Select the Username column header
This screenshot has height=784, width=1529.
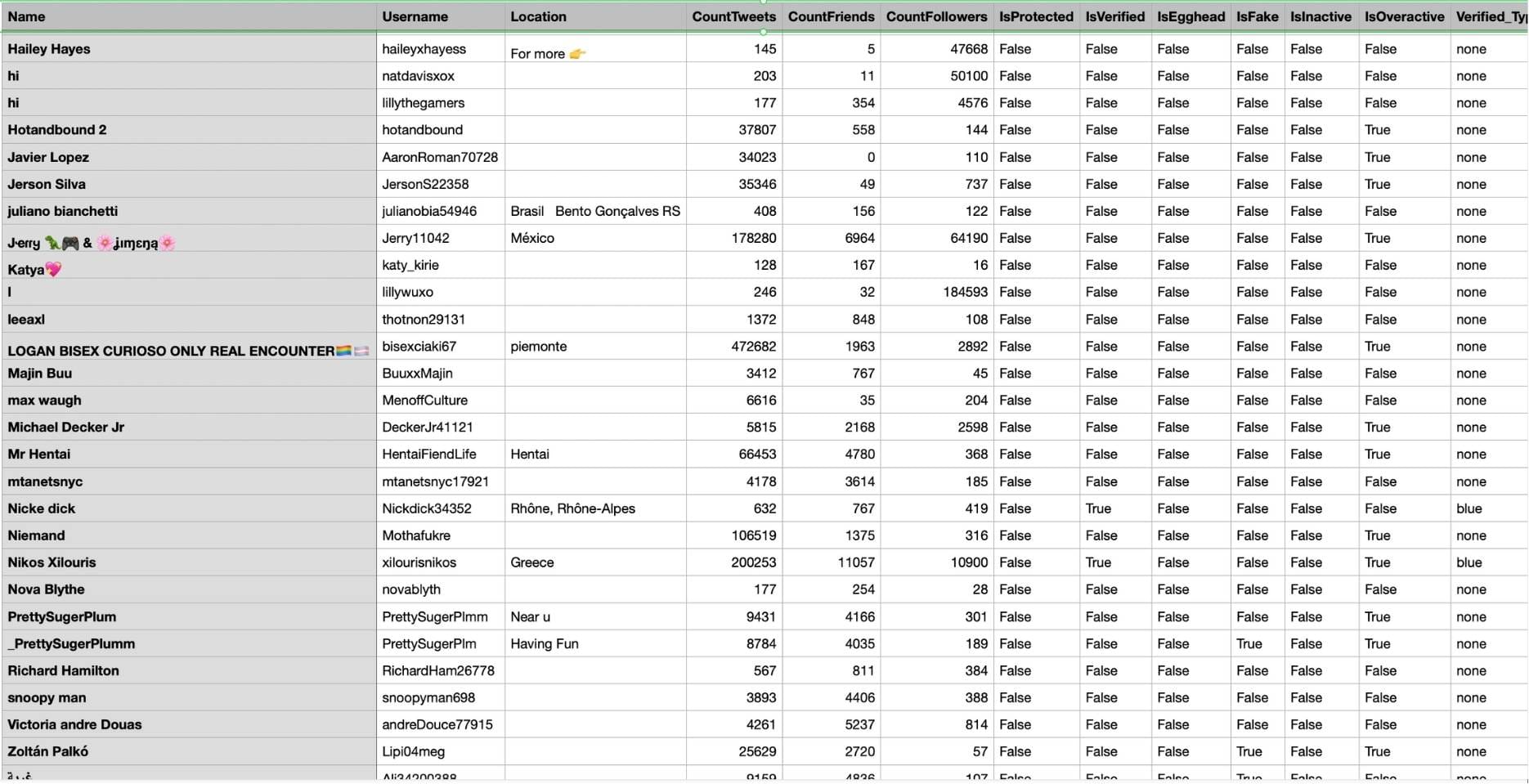415,16
